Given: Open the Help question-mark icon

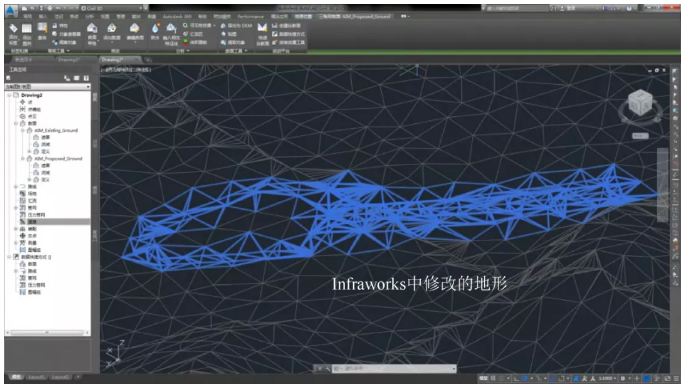Looking at the screenshot, I should tap(630, 8).
